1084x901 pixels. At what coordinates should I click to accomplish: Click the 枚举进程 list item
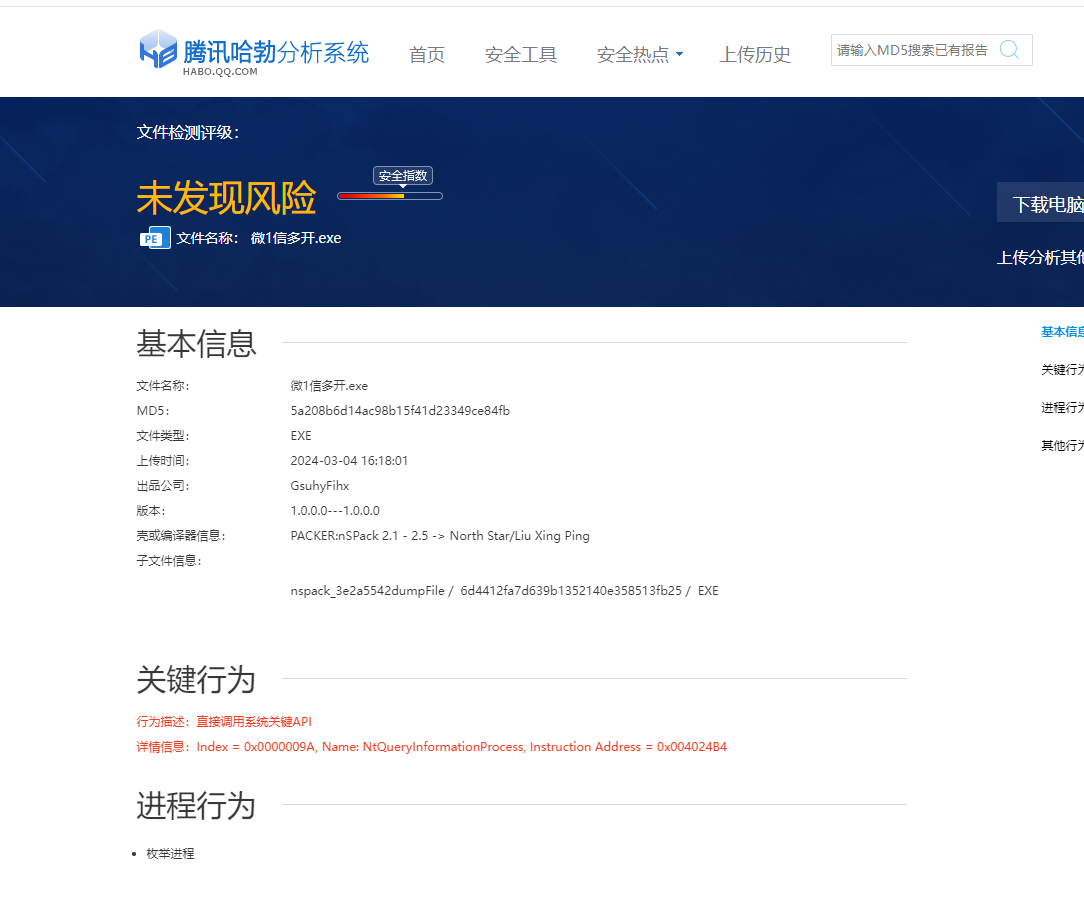tap(170, 854)
